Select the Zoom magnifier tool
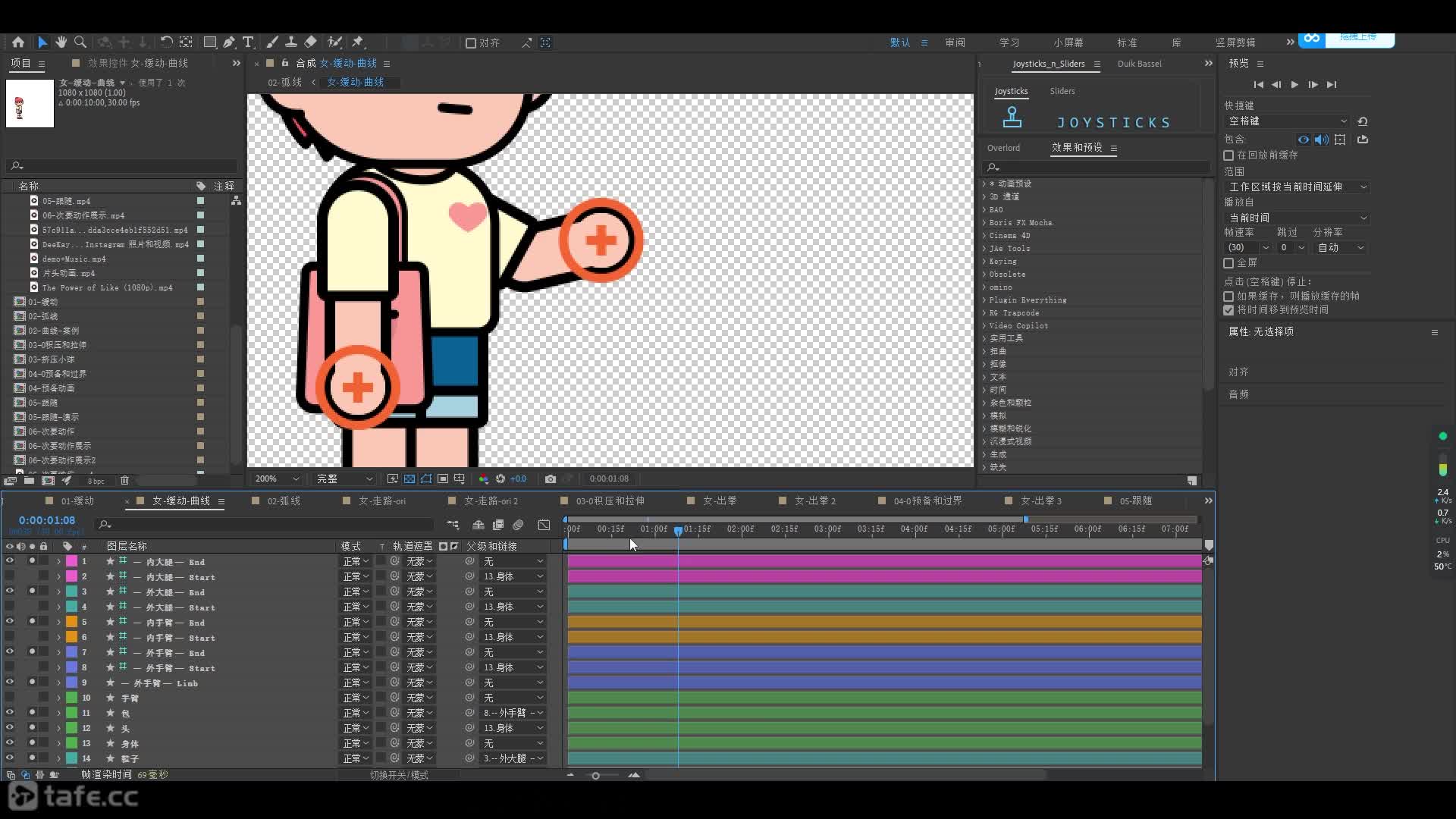The height and width of the screenshot is (819, 1456). click(80, 42)
